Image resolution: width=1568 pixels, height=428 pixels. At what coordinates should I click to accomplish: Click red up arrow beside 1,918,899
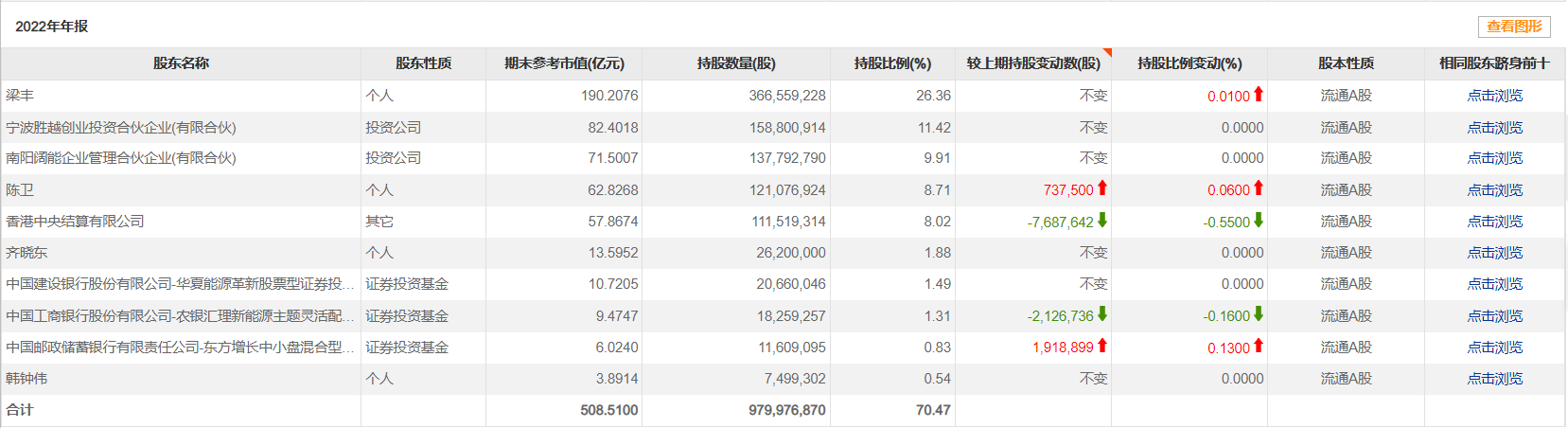1102,347
